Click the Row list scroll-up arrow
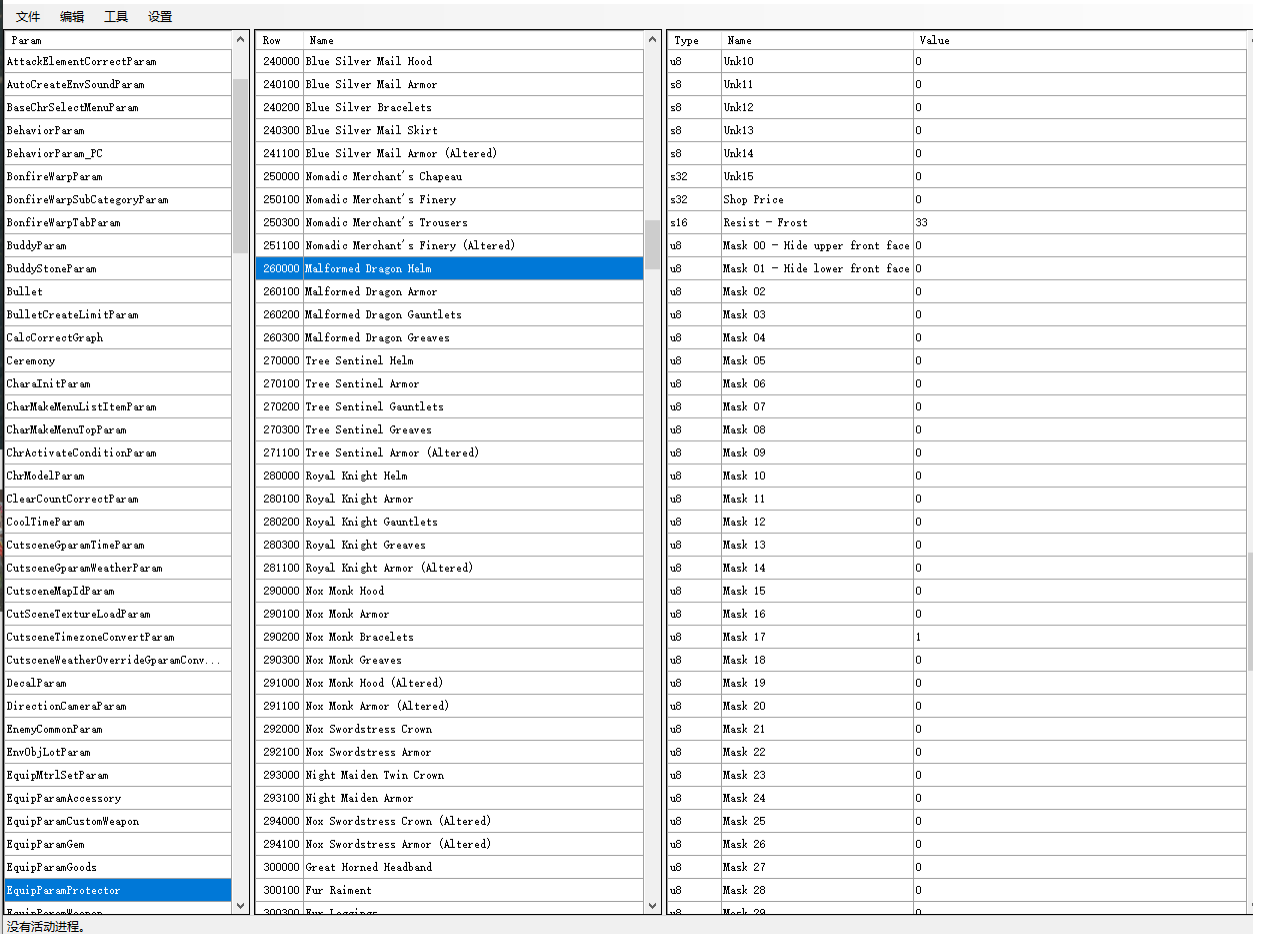Viewport: 1262px width, 941px height. pyautogui.click(x=652, y=40)
